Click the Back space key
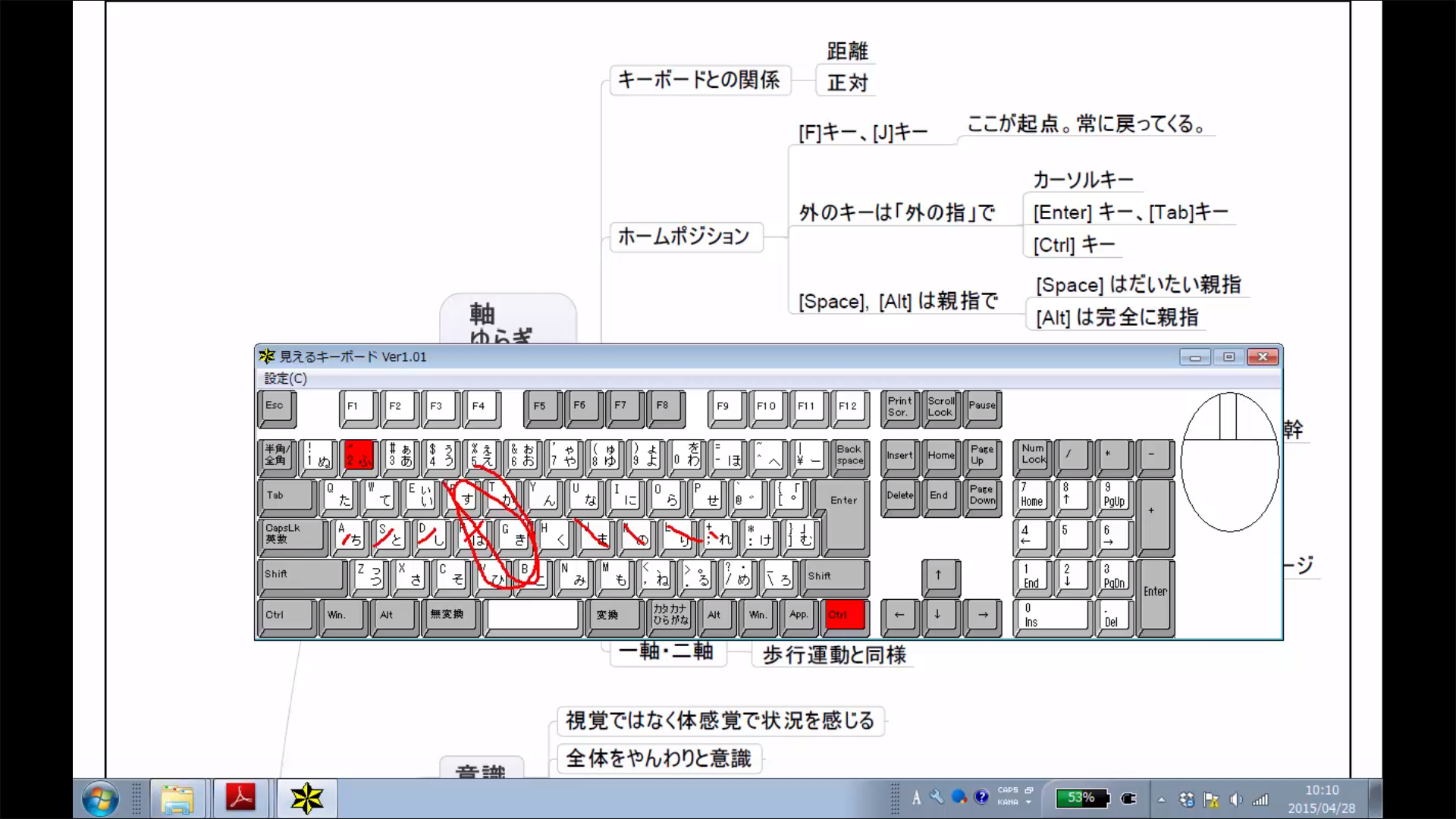 pos(849,455)
